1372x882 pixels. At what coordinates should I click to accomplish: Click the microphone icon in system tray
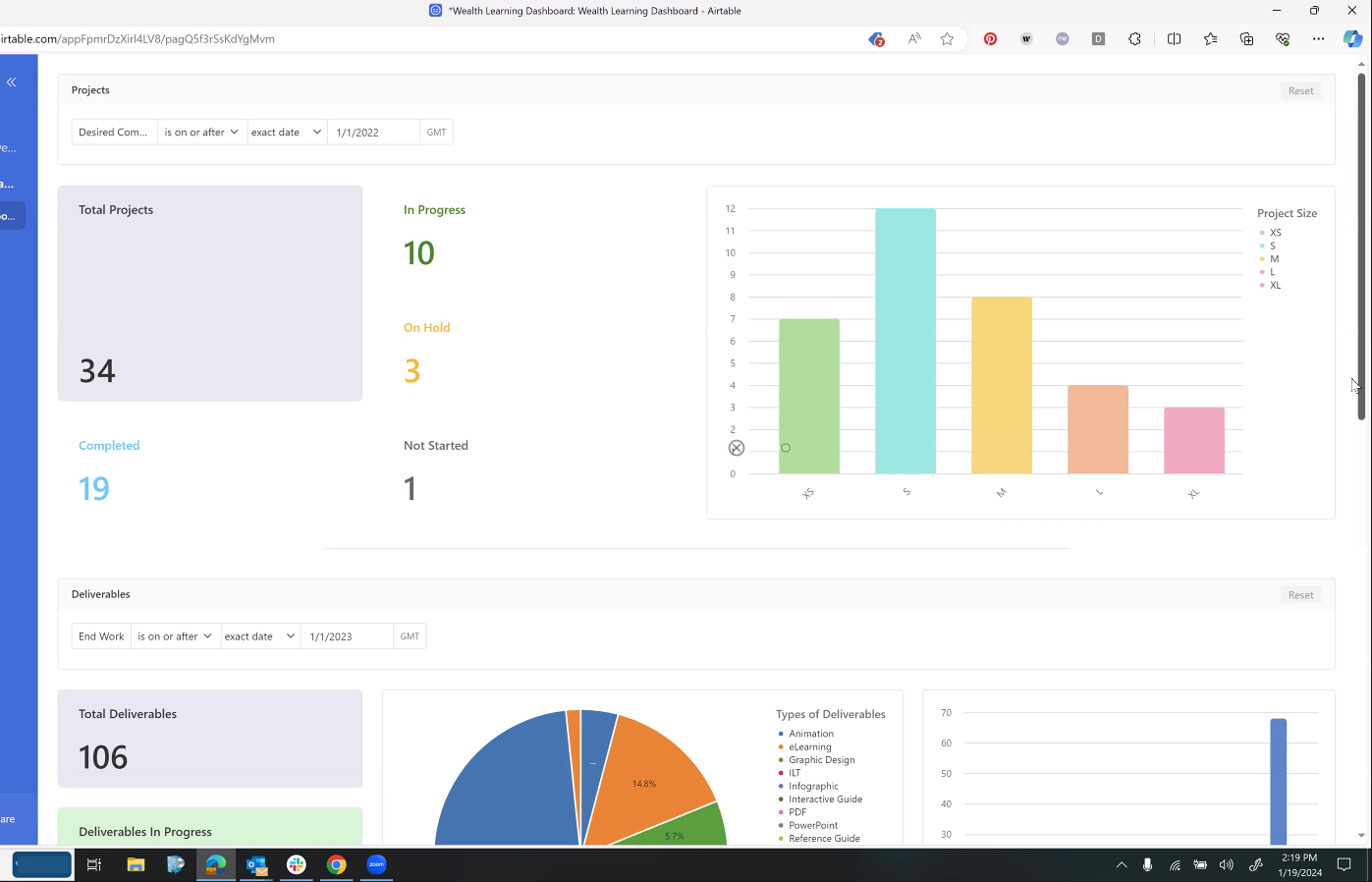click(x=1147, y=865)
